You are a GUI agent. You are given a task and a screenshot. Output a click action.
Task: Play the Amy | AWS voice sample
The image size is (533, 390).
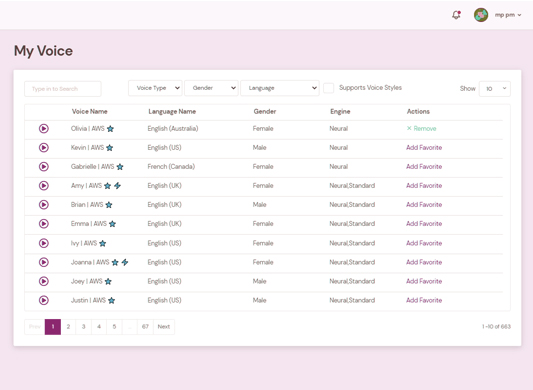click(44, 186)
